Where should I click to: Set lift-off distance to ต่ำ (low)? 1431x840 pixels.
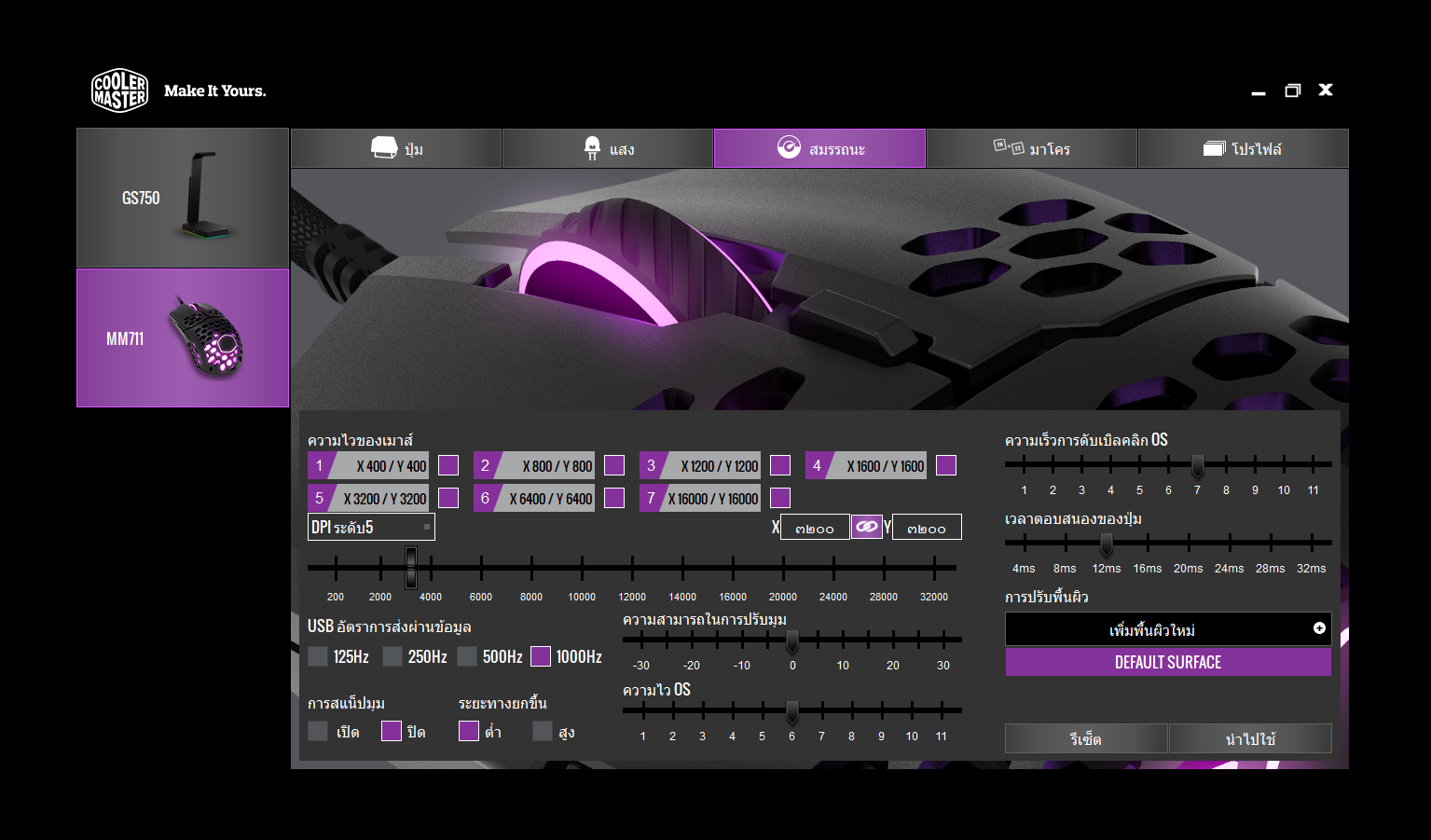[x=469, y=731]
